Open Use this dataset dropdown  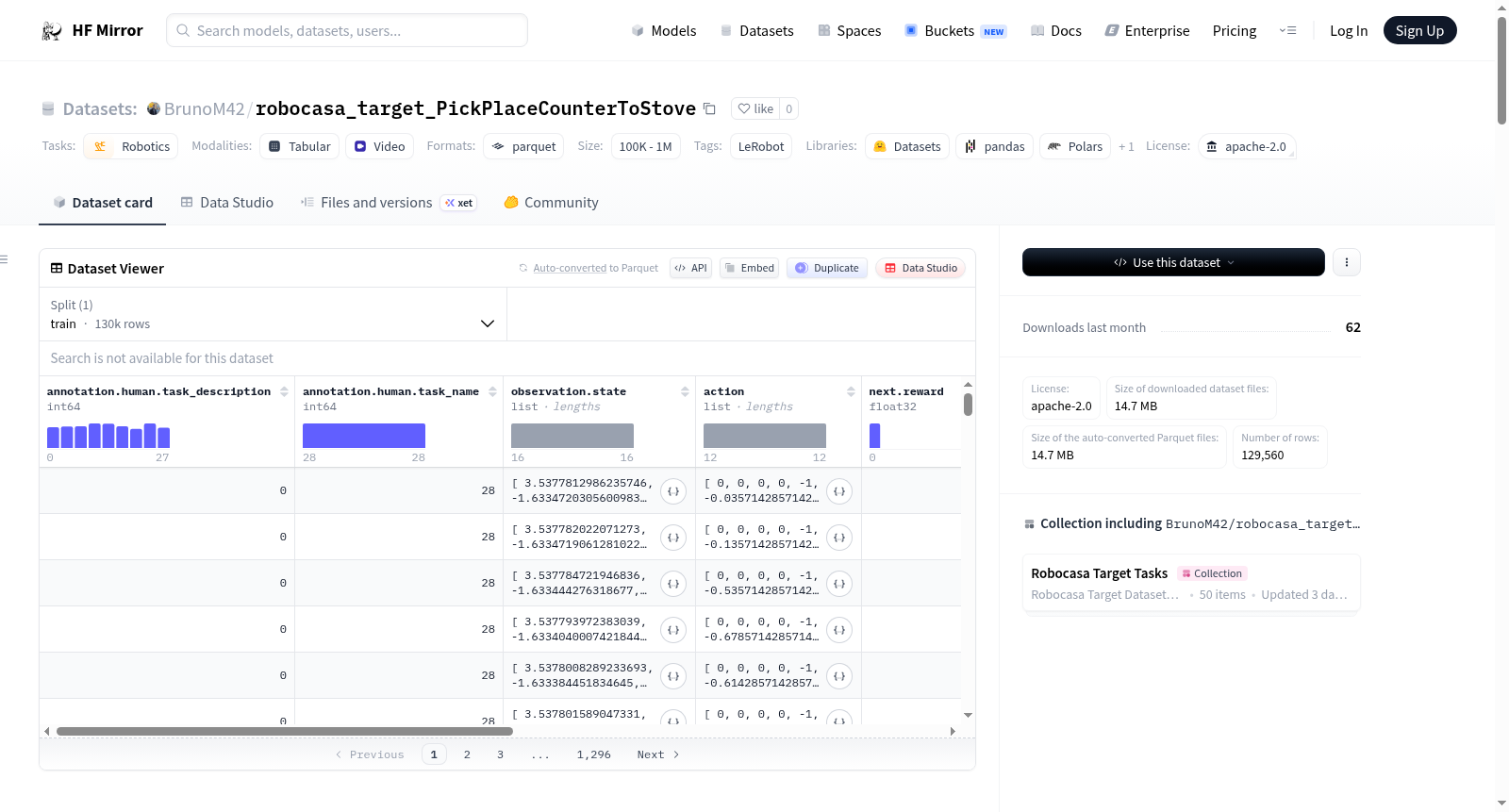(1173, 262)
